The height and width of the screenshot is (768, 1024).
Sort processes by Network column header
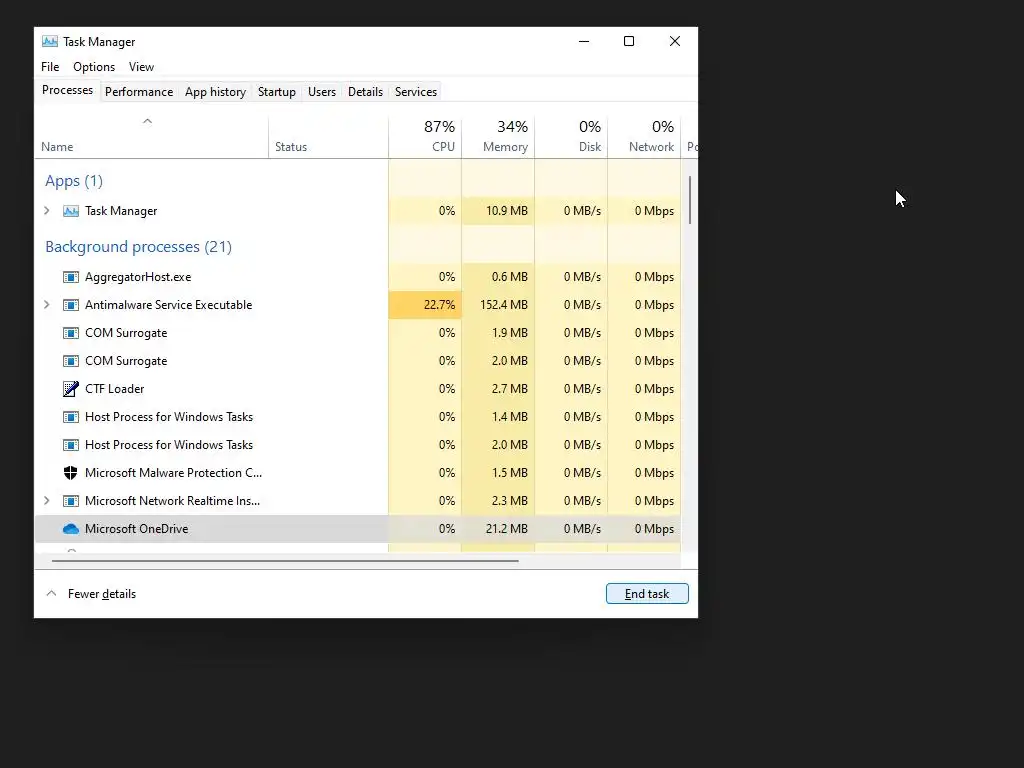point(645,136)
